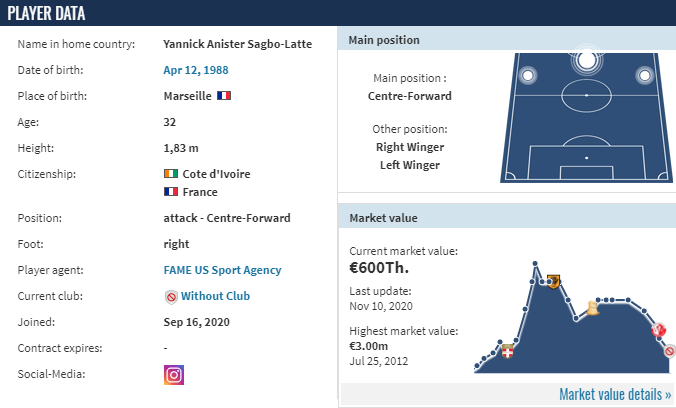Image resolution: width=676 pixels, height=408 pixels.
Task: Click the beige club crest on the chart plateau
Action: [593, 308]
